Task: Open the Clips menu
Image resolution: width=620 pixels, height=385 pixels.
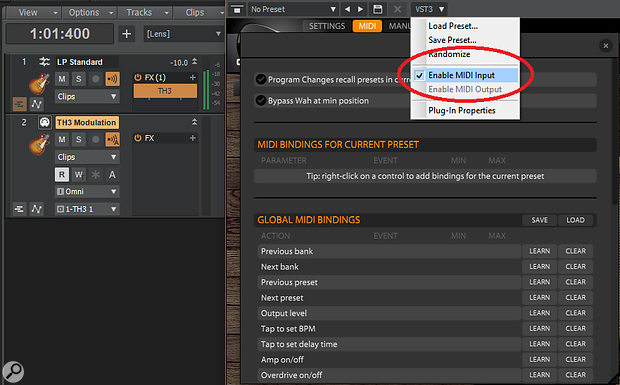Action: pos(200,13)
